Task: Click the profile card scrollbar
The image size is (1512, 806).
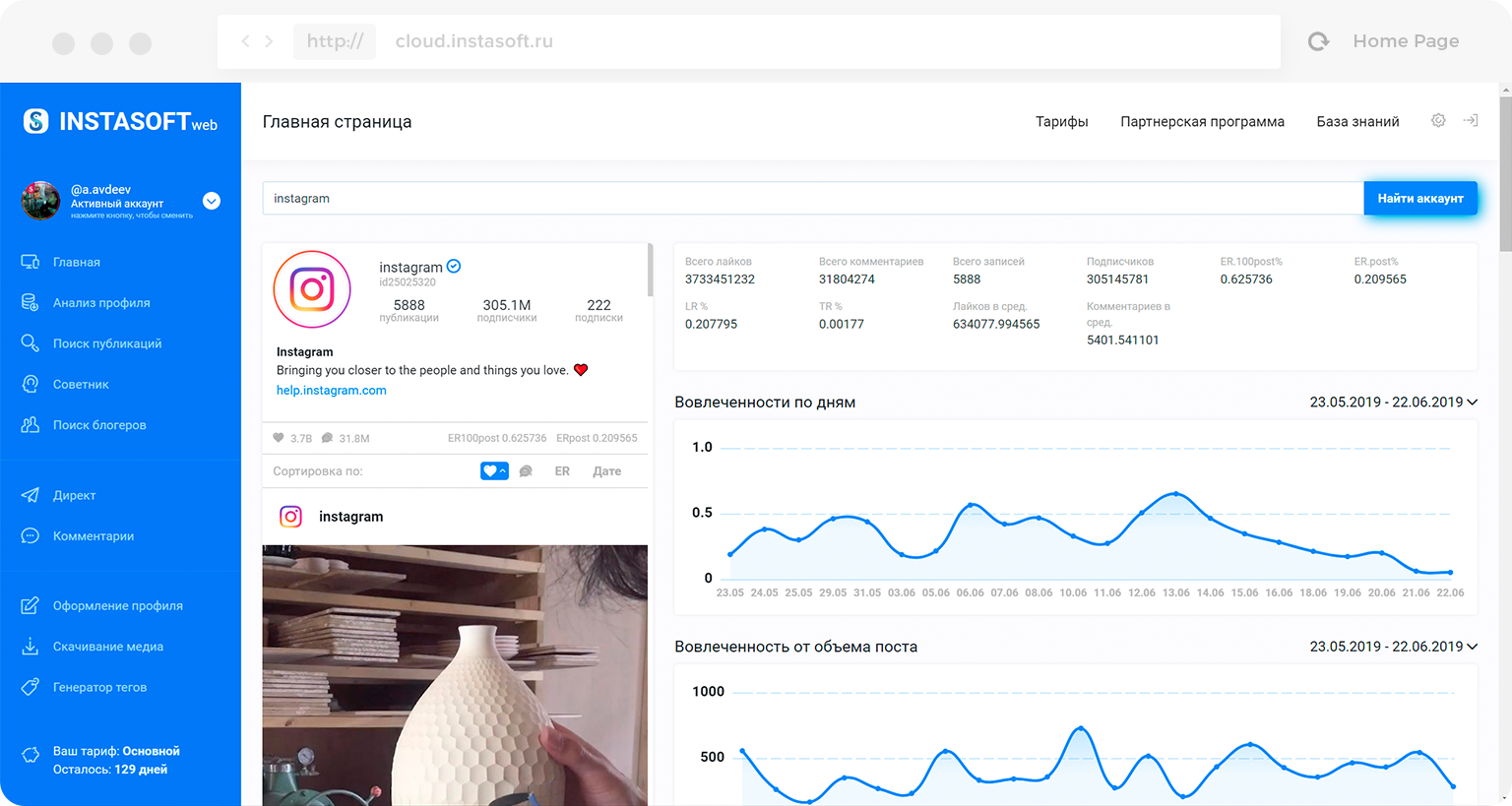Action: click(x=650, y=271)
